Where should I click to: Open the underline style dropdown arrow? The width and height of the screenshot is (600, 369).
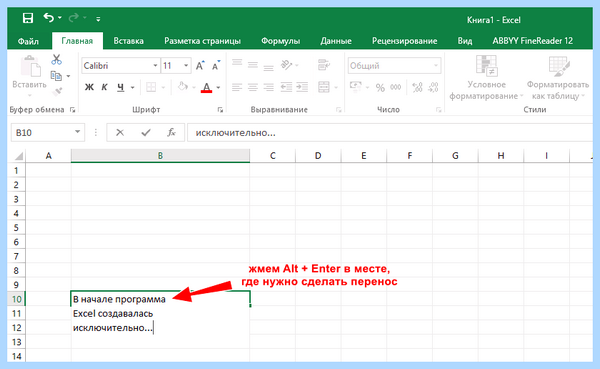[133, 88]
